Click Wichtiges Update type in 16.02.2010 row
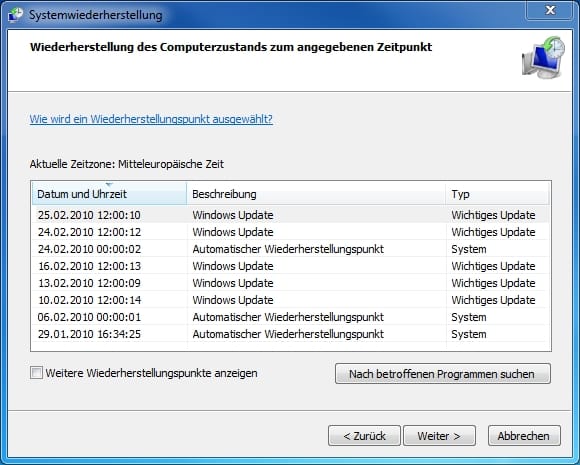Image resolution: width=580 pixels, height=465 pixels. click(493, 266)
